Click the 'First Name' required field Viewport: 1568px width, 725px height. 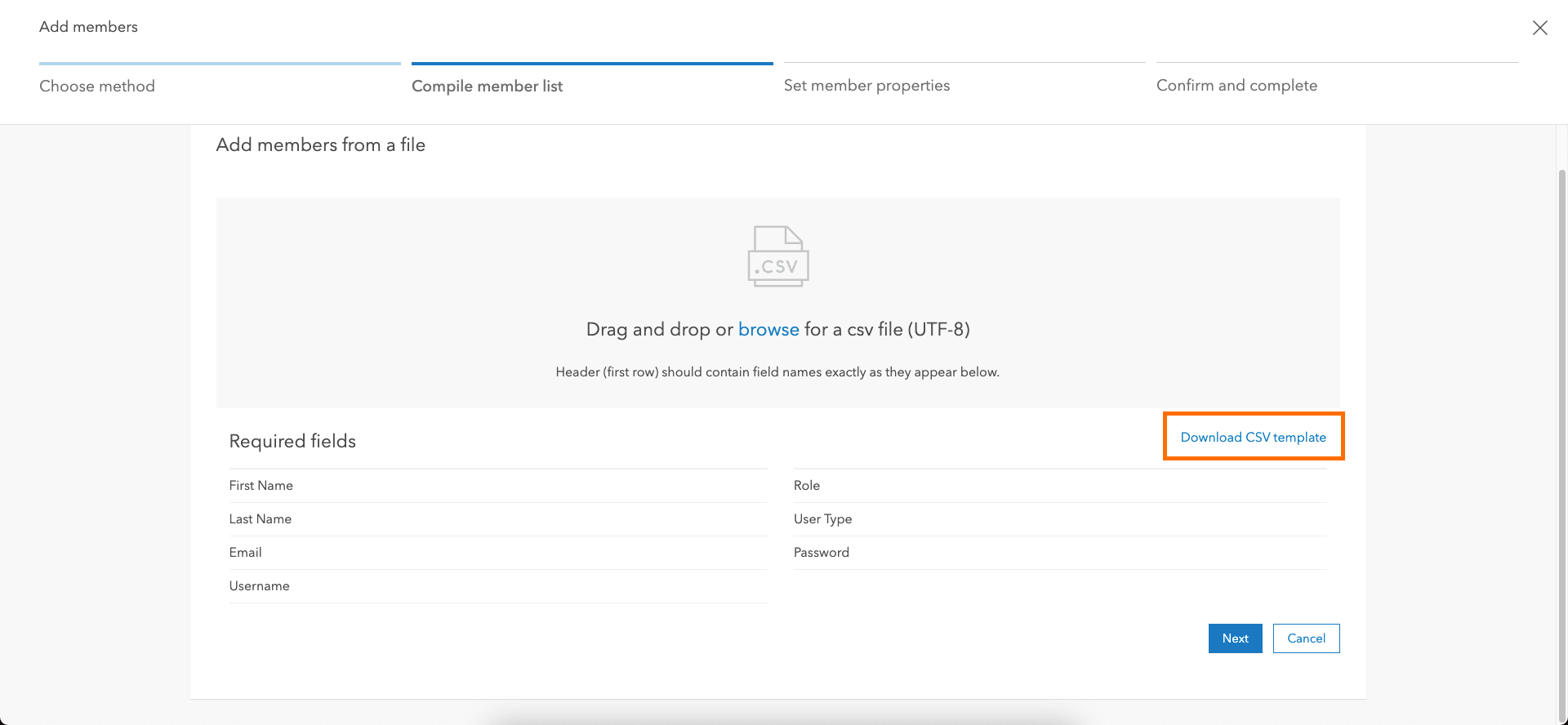coord(498,486)
